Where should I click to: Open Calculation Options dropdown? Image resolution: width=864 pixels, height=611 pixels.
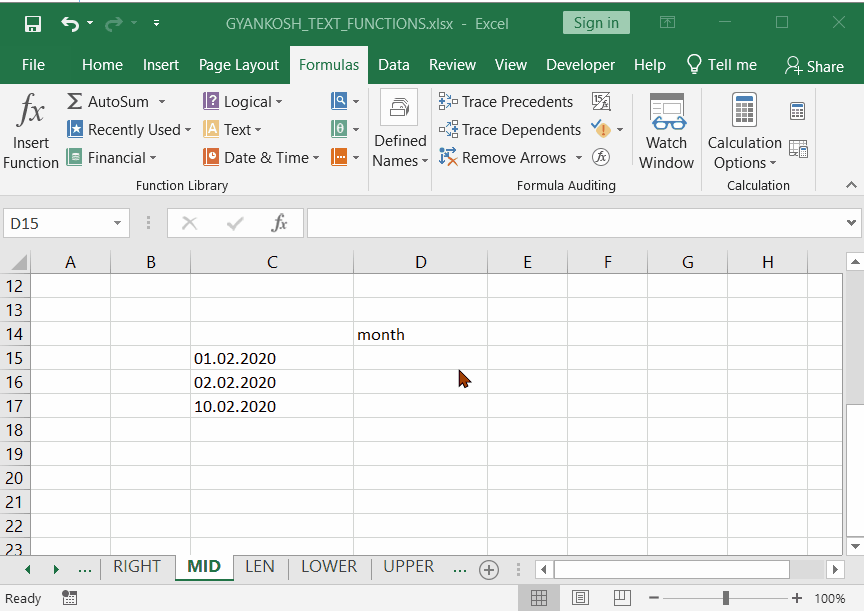(x=744, y=132)
